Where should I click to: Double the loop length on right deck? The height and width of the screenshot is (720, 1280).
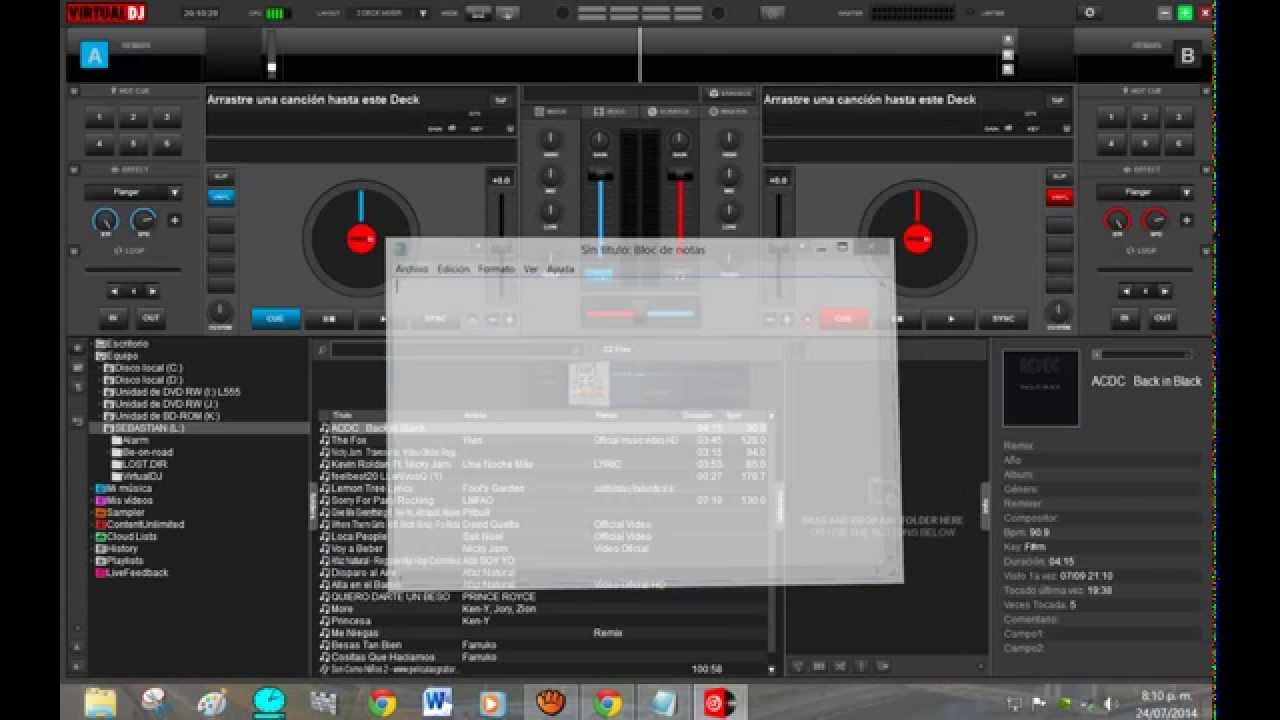click(1164, 291)
